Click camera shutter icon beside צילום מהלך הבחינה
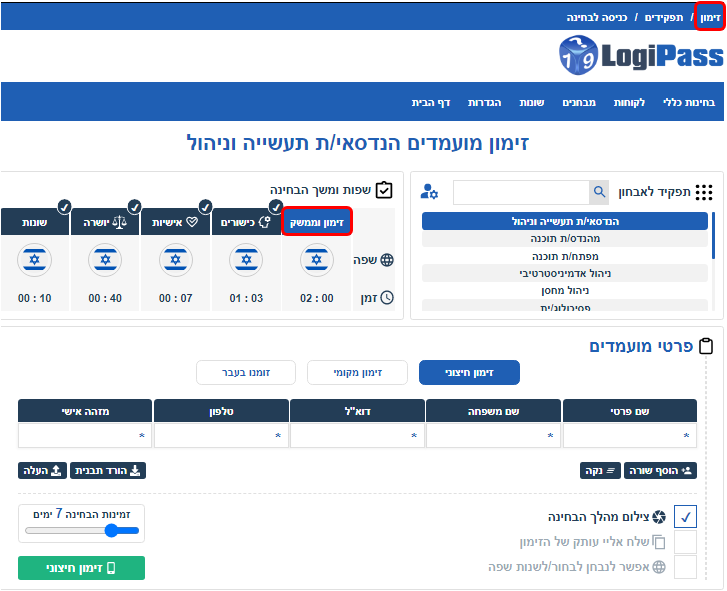Viewport: 727px width, 591px height. (x=659, y=517)
